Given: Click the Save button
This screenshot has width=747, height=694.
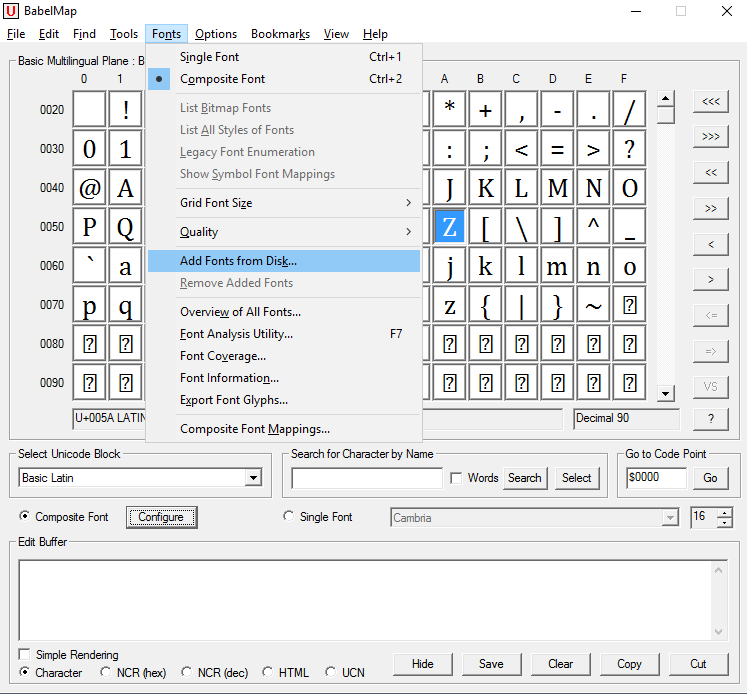Looking at the screenshot, I should [491, 664].
